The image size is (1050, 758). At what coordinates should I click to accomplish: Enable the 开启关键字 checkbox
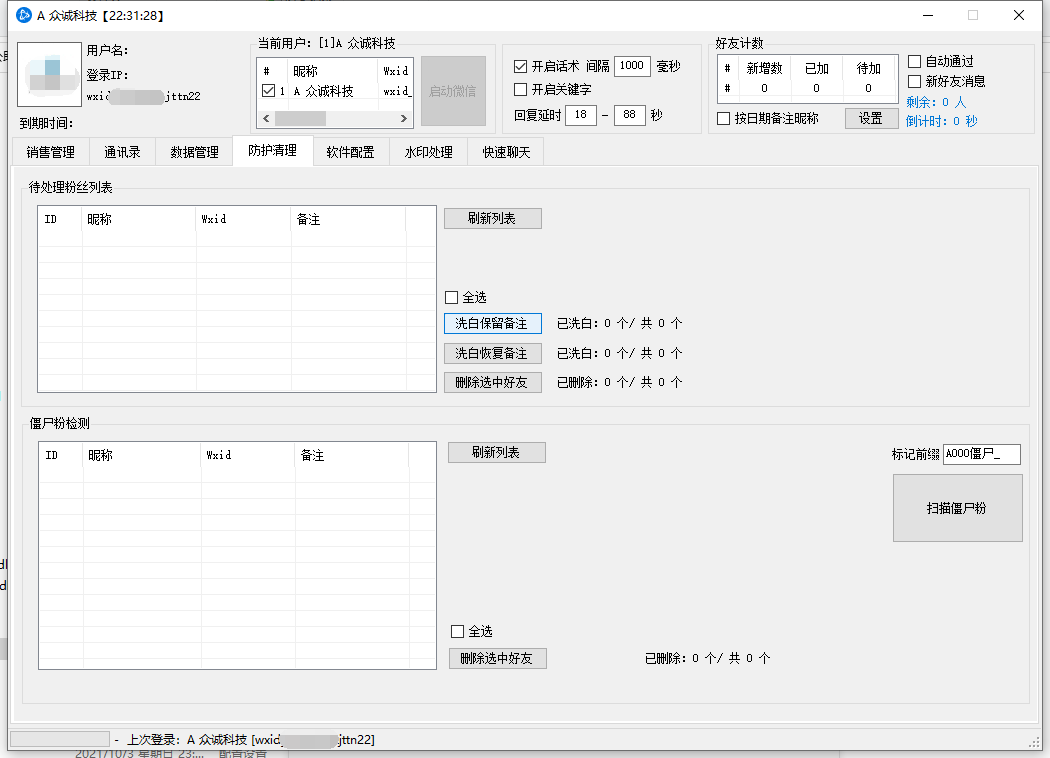[x=520, y=90]
